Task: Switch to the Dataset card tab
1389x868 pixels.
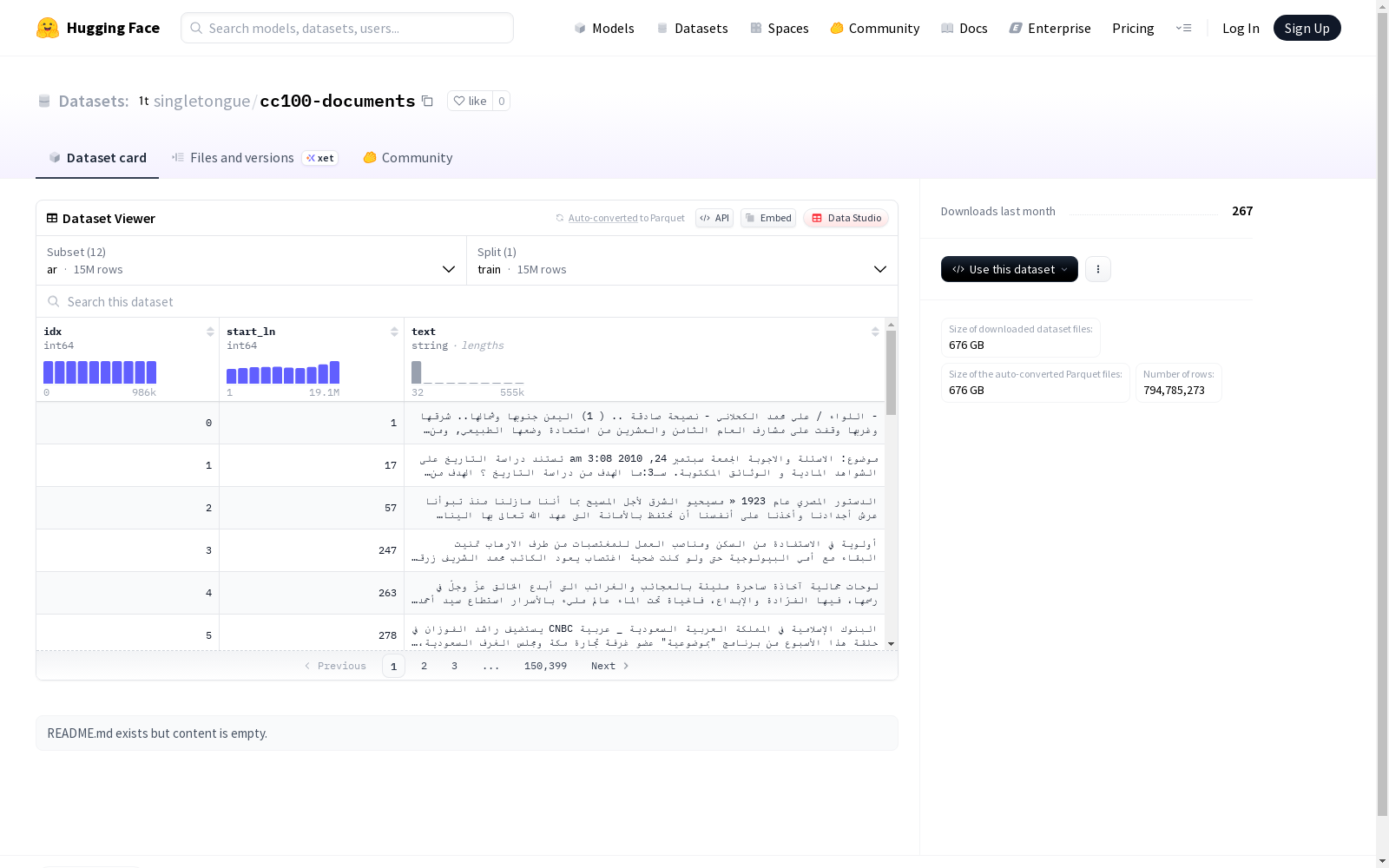Action: pos(97,157)
